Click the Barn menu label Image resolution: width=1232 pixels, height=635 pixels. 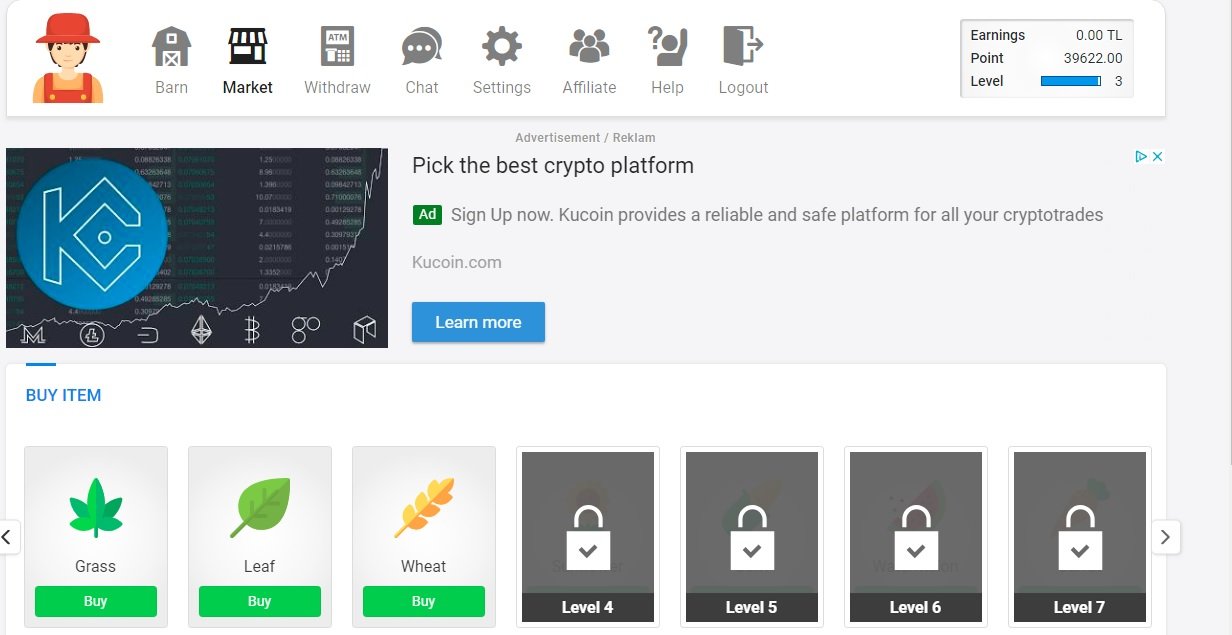click(171, 87)
